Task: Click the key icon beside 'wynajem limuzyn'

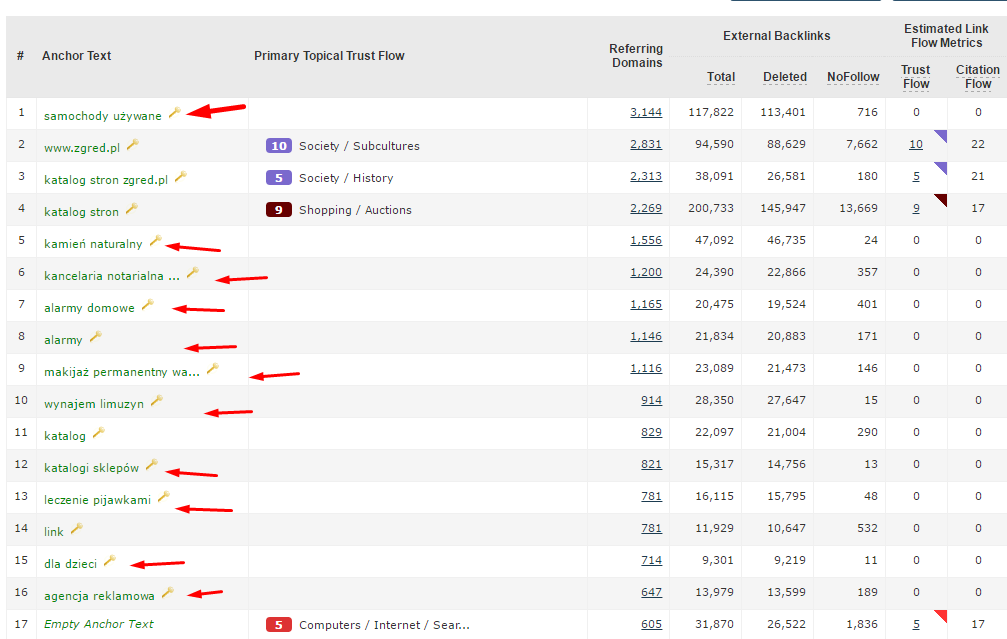Action: tap(157, 401)
